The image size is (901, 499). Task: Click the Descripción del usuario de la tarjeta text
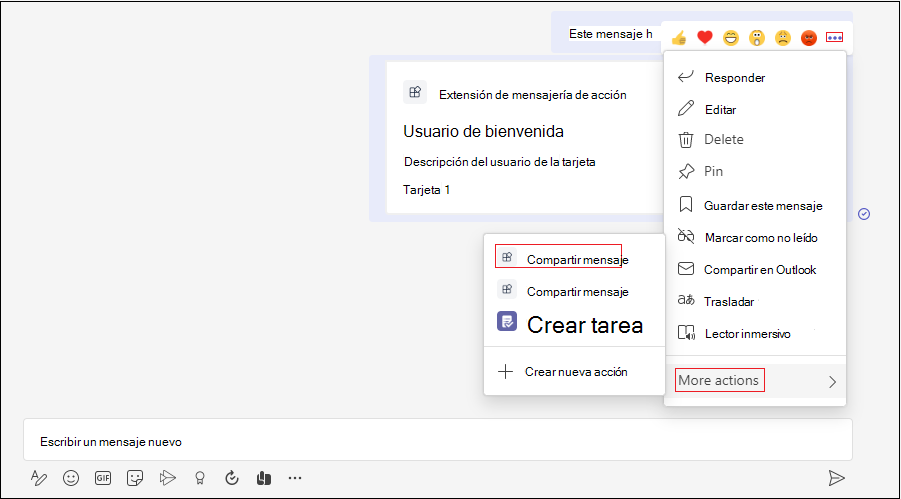tap(499, 162)
